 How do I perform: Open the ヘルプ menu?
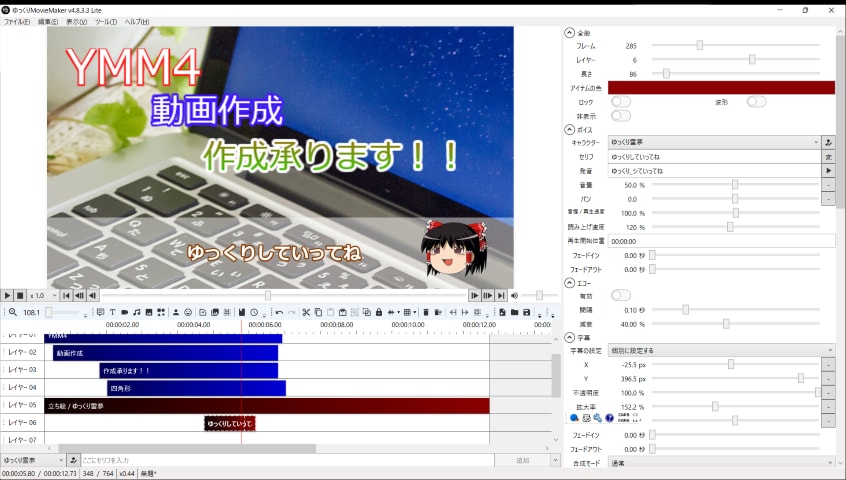point(137,22)
